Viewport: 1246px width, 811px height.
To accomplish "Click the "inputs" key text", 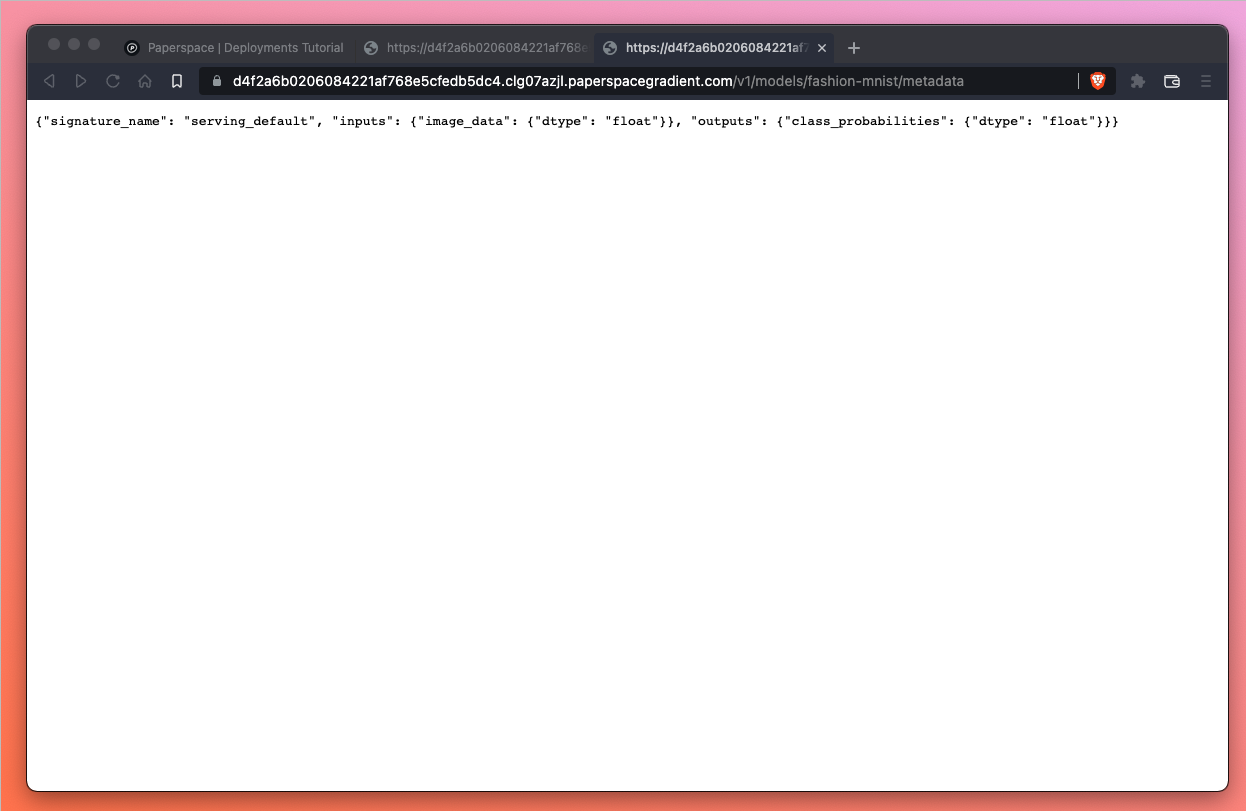I will (x=363, y=121).
